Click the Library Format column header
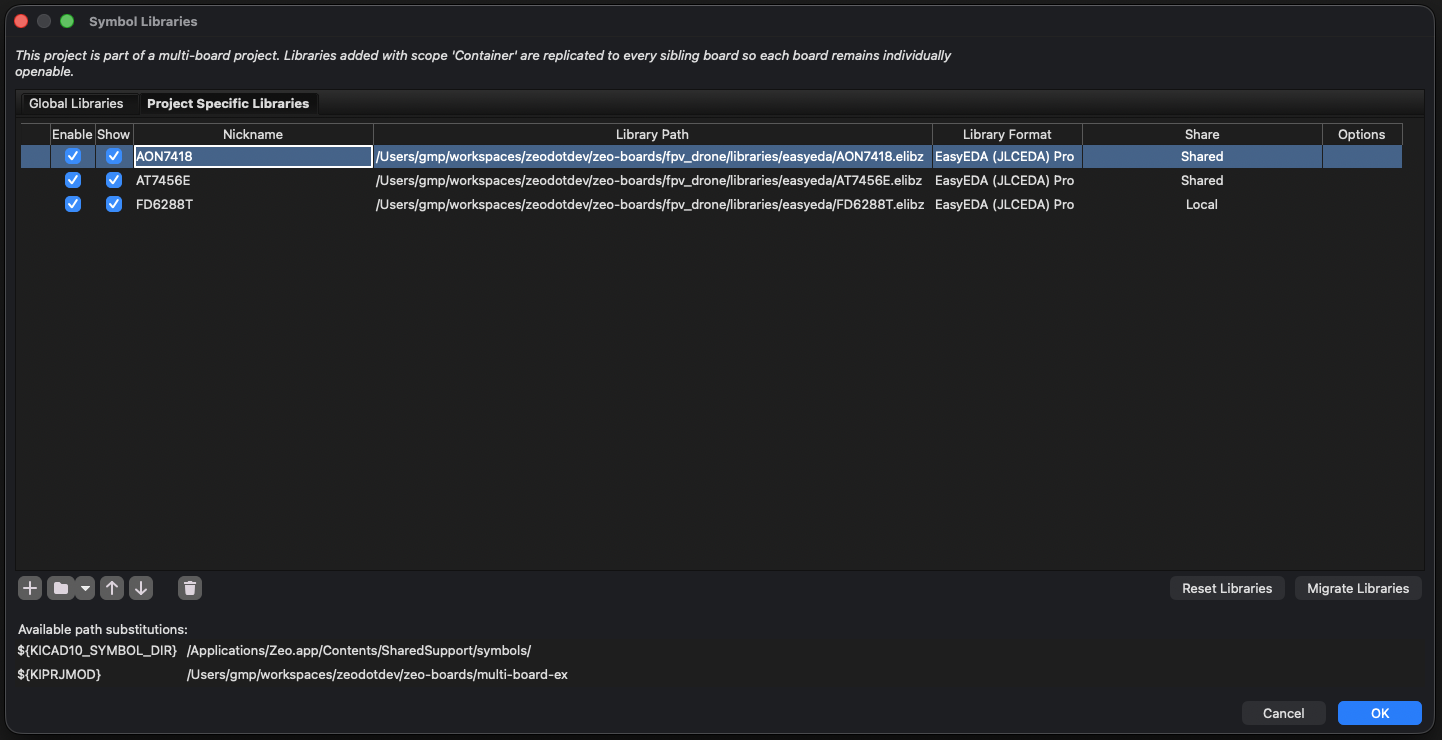This screenshot has height=740, width=1442. tap(1007, 134)
